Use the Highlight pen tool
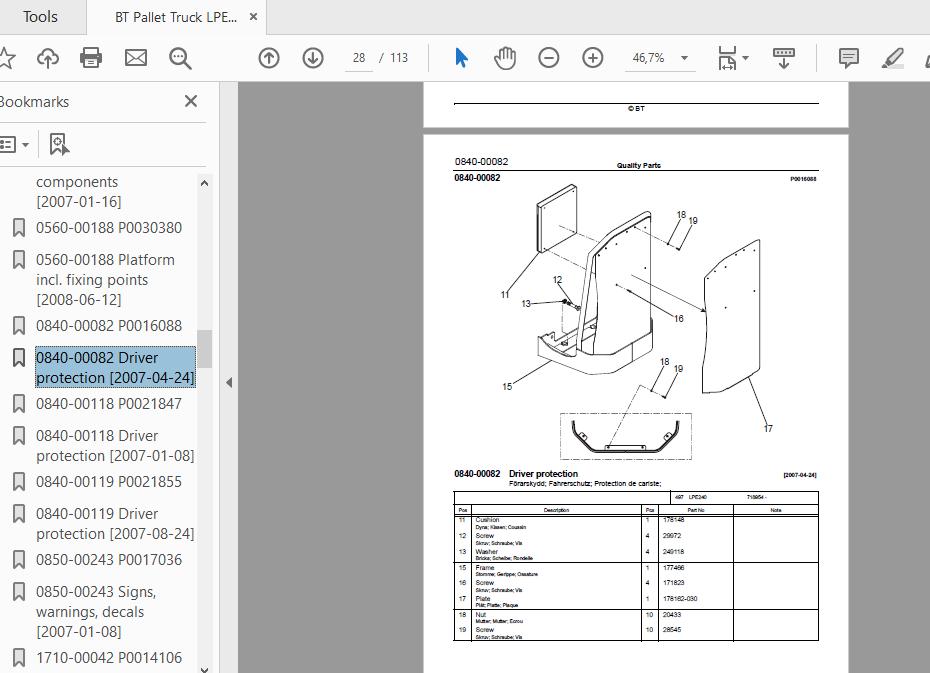930x673 pixels. 891,57
